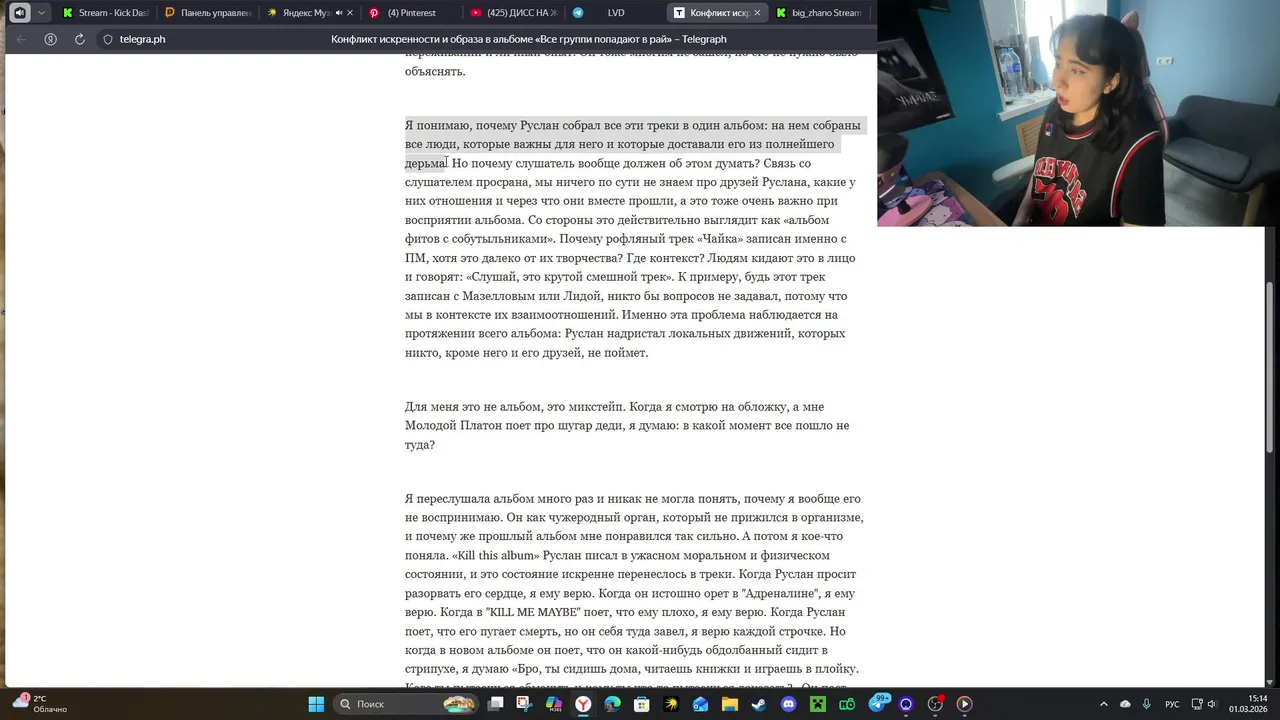Reload the telegra.ph page
The image size is (1280, 720).
coord(79,39)
